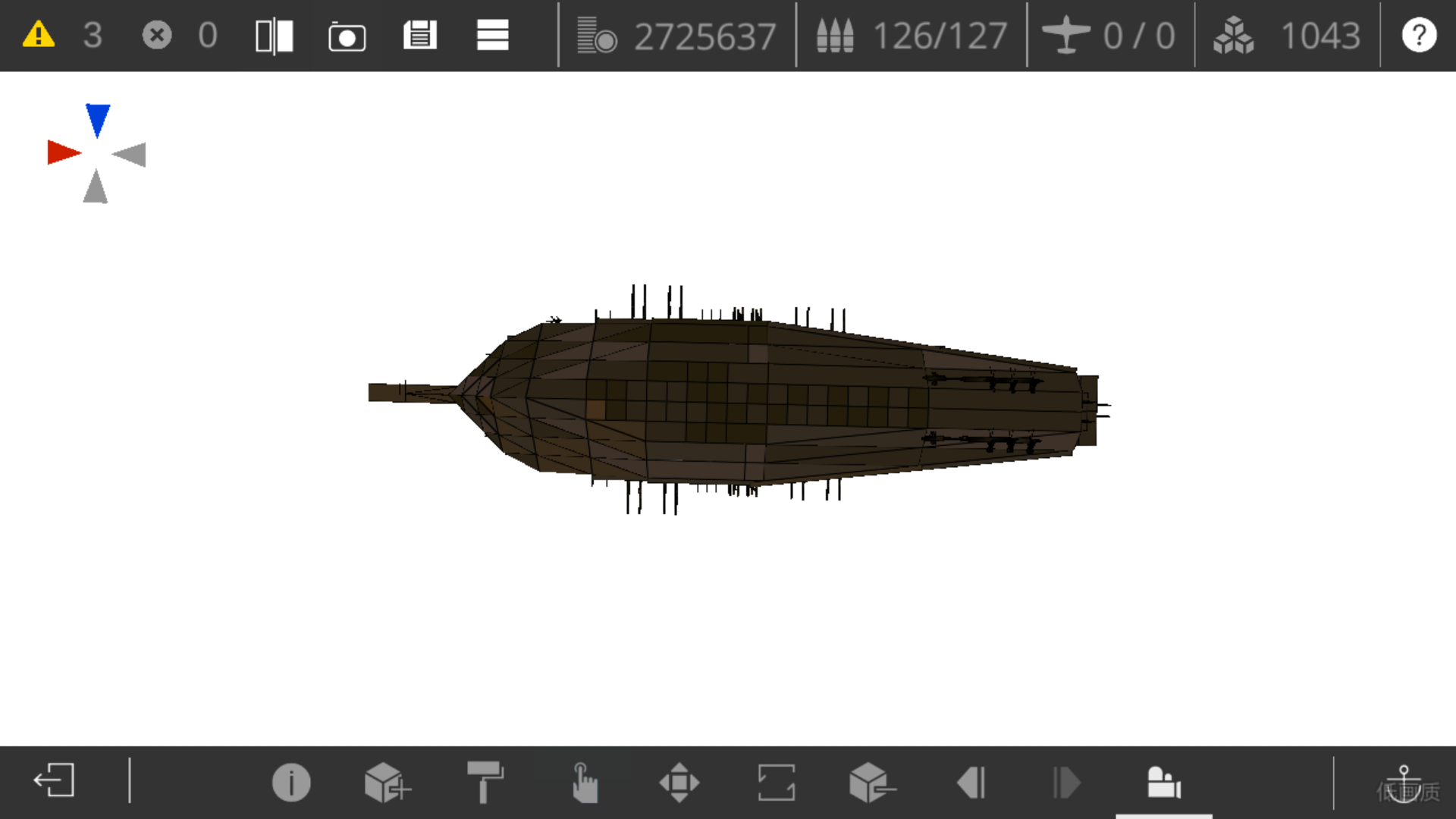1456x819 pixels.
Task: Click the bottom gray arrow on orientation gizmo
Action: pos(96,187)
